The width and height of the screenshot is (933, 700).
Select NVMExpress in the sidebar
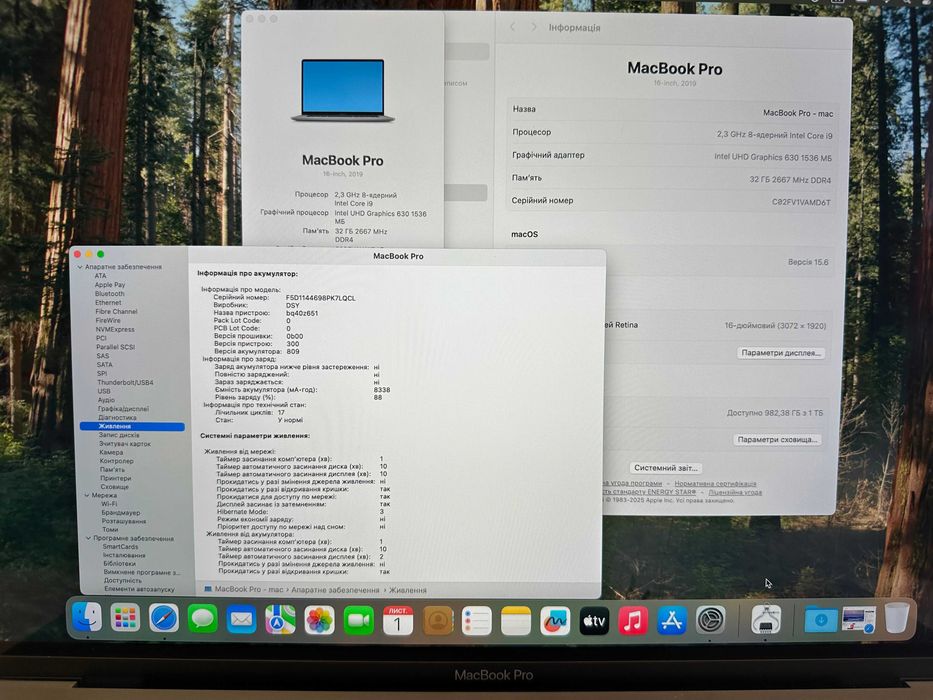115,329
